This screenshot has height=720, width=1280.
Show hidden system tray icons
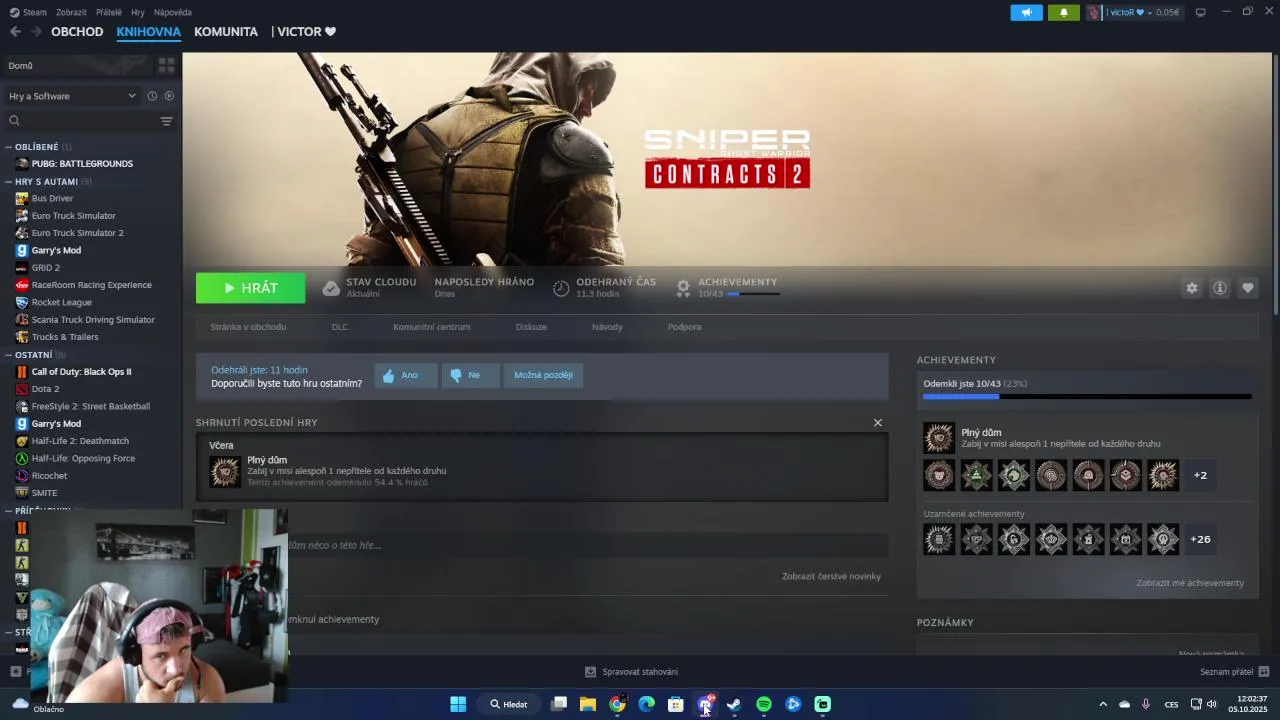coord(1103,704)
